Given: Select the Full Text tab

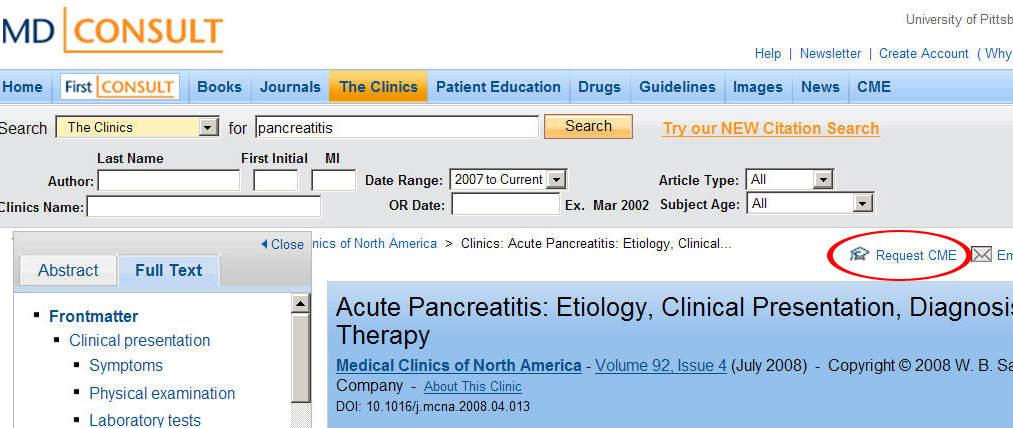Looking at the screenshot, I should pyautogui.click(x=169, y=270).
